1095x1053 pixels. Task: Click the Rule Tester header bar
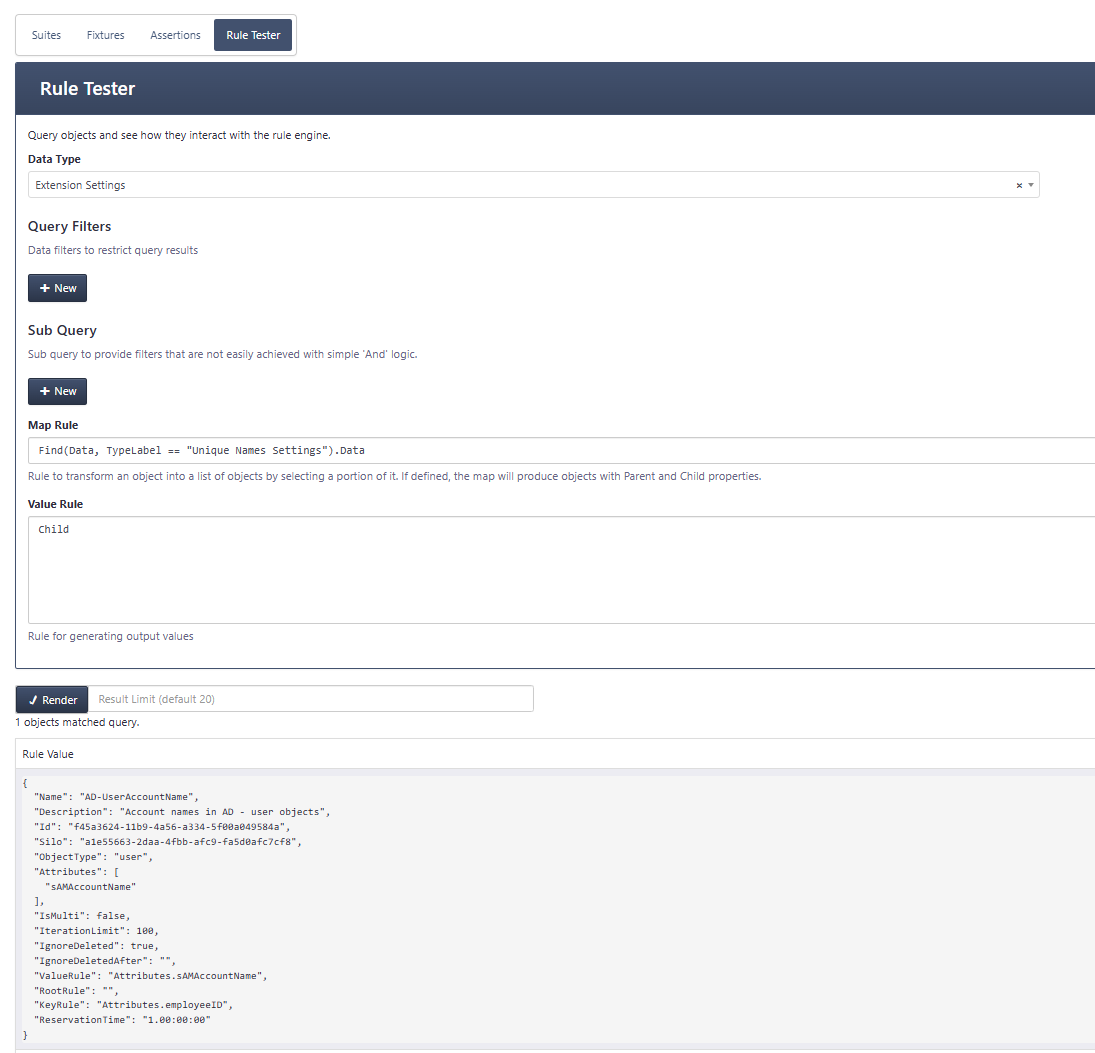coord(87,88)
